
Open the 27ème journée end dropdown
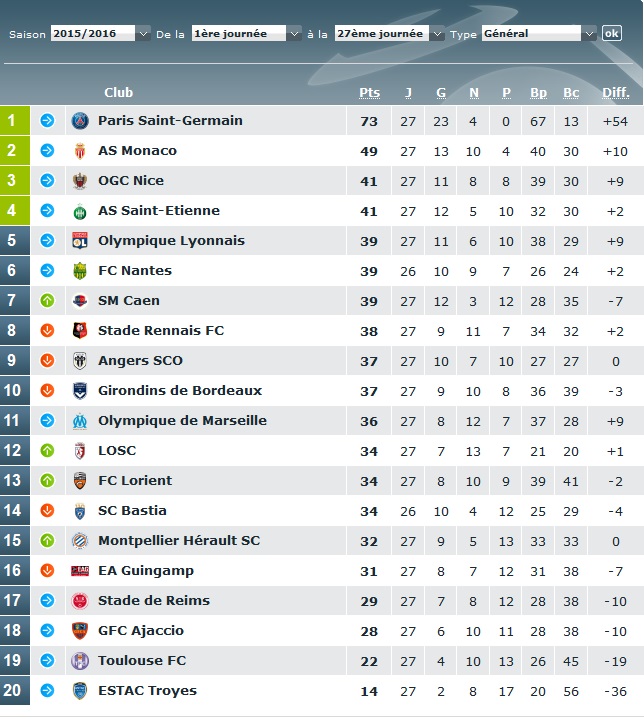tap(389, 33)
